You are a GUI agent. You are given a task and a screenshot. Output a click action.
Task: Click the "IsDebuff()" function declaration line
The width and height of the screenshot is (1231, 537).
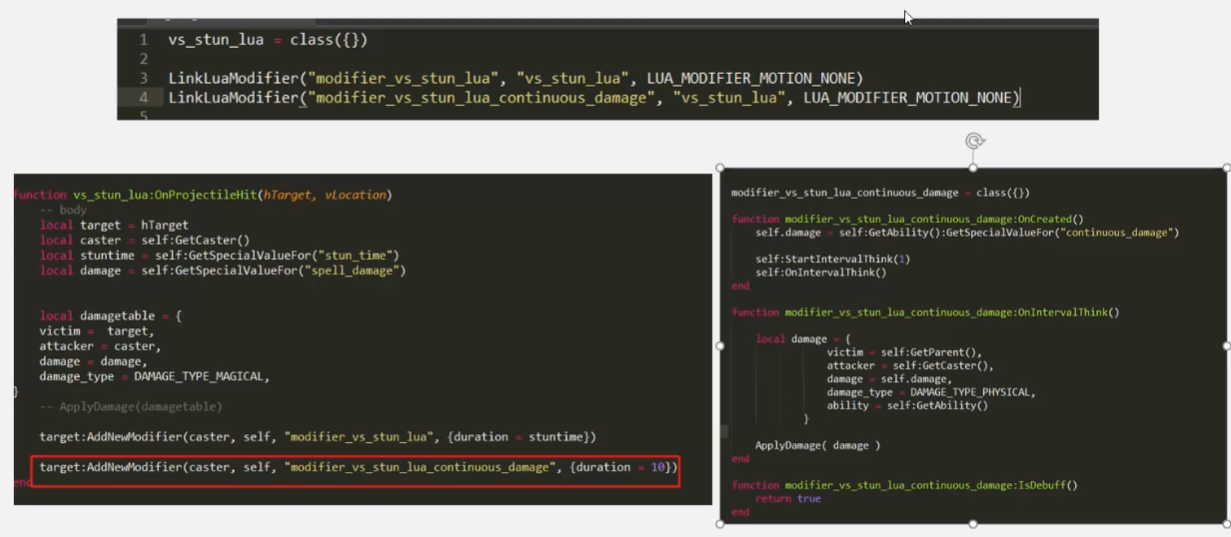(904, 485)
